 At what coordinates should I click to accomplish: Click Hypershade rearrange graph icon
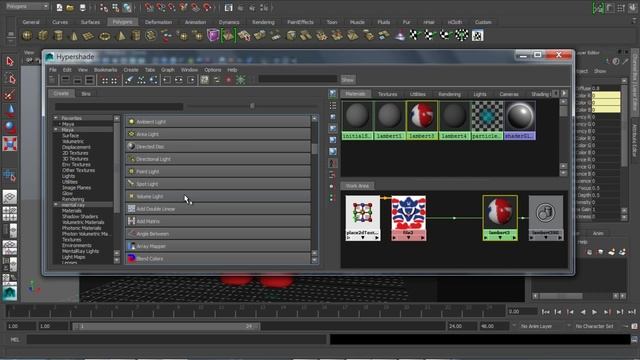(x=141, y=80)
